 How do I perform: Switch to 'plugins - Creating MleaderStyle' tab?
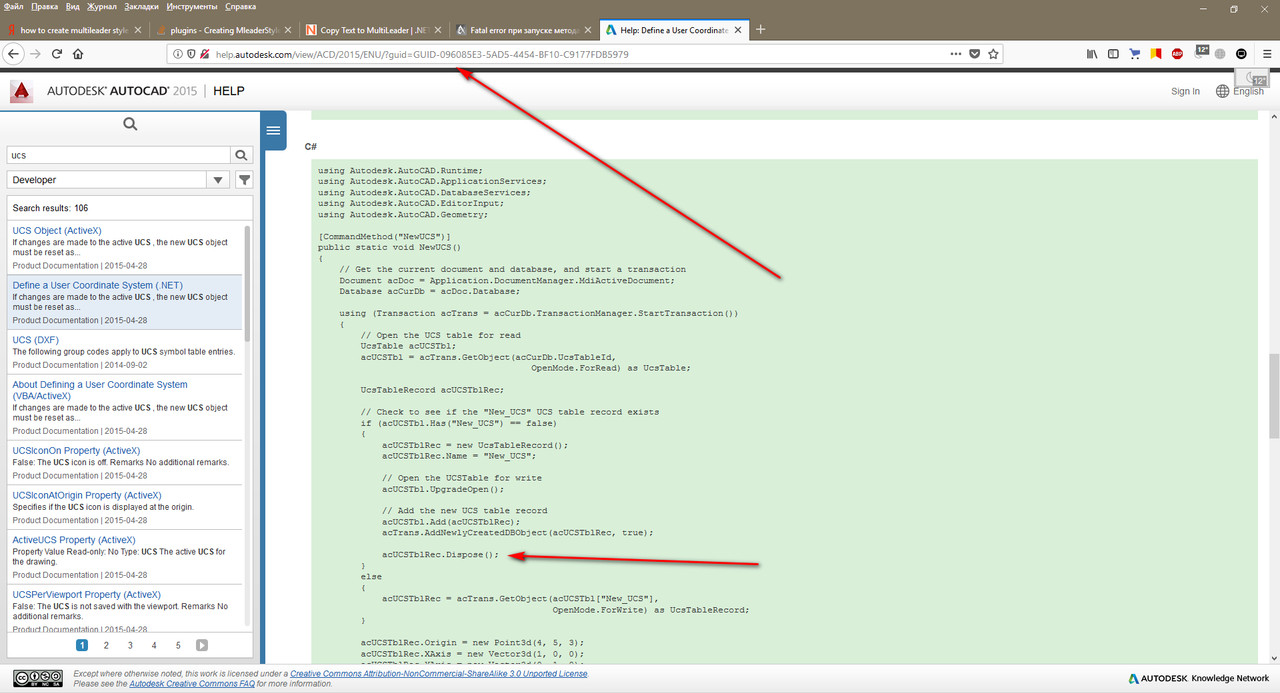(223, 30)
